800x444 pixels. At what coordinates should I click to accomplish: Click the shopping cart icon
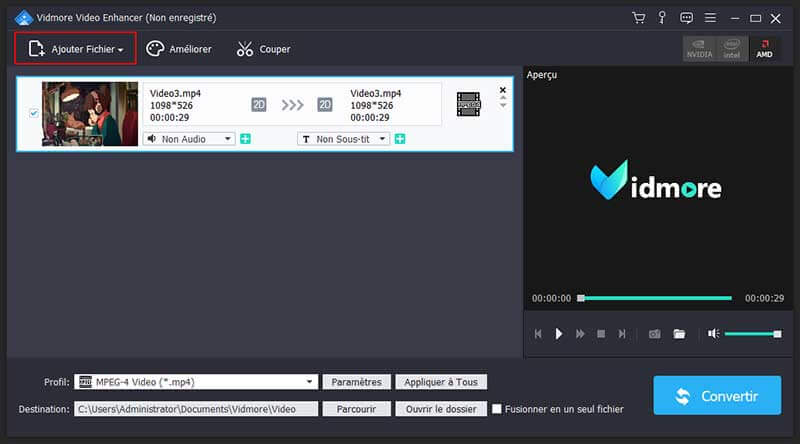[639, 18]
